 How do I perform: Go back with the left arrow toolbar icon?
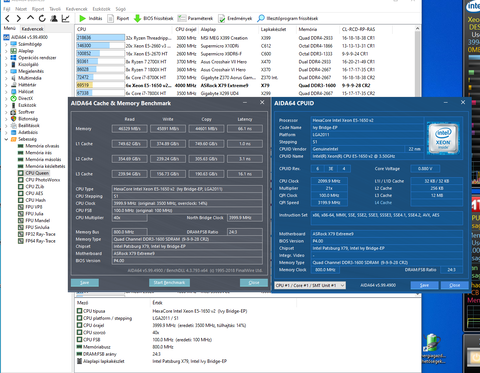(8, 19)
